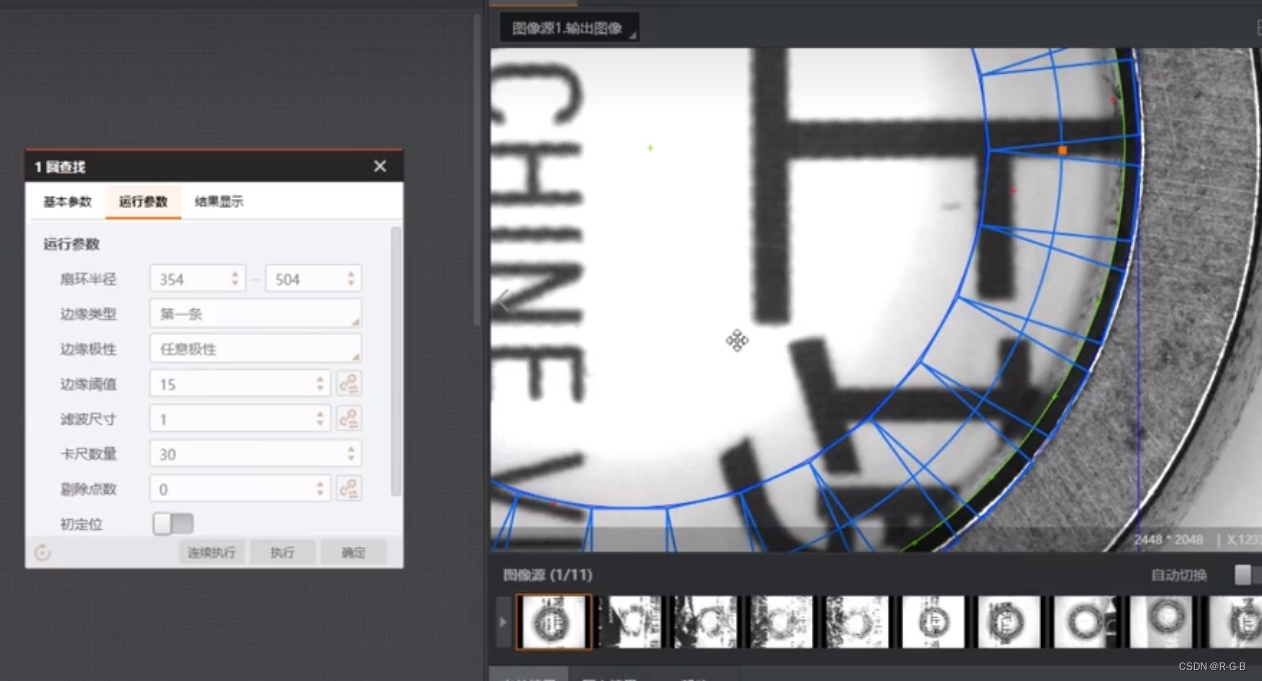Click the stepper arrows of the 504 field
This screenshot has width=1262, height=681.
(351, 279)
